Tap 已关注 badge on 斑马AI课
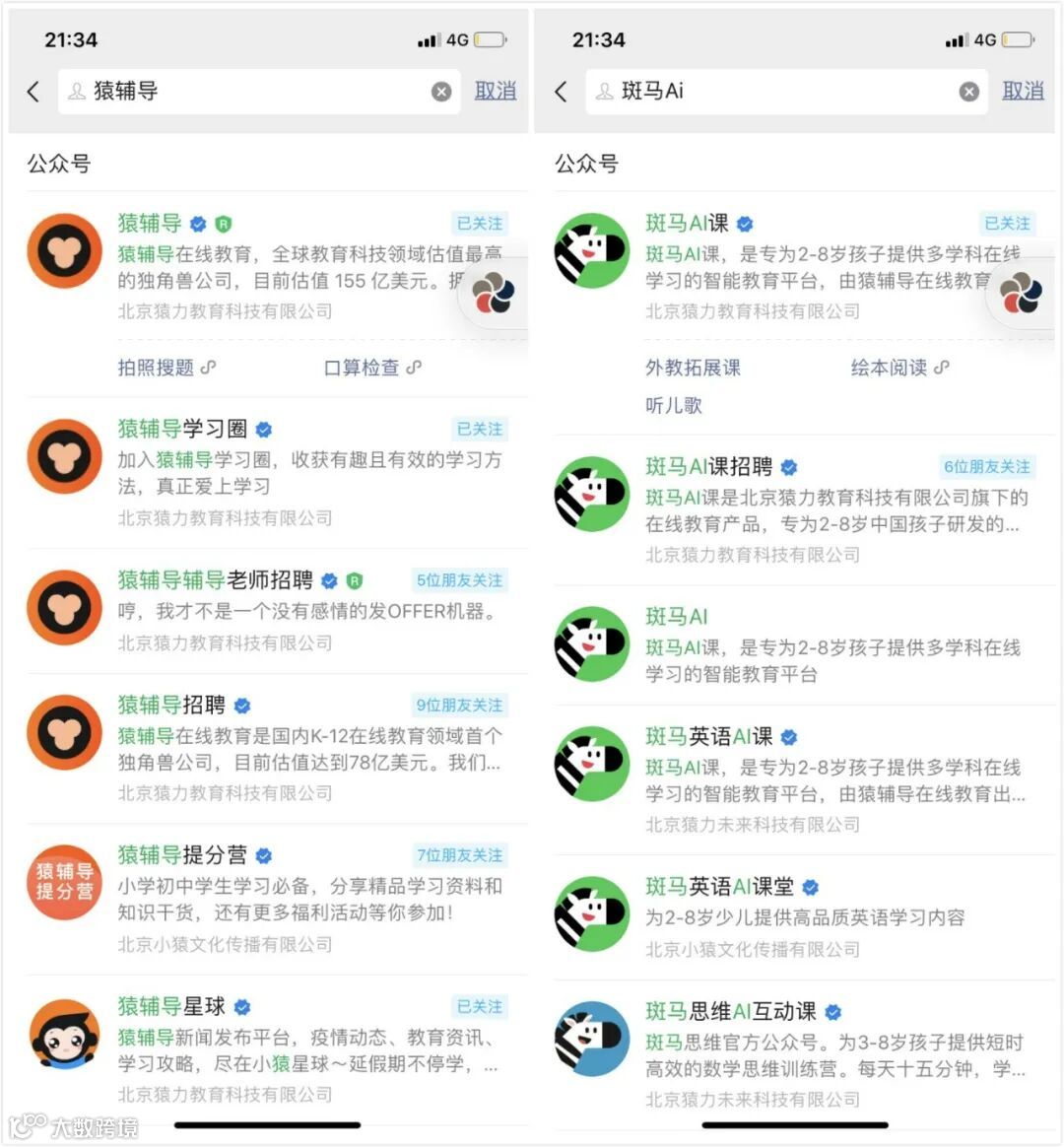1064x1147 pixels. coord(1007,223)
